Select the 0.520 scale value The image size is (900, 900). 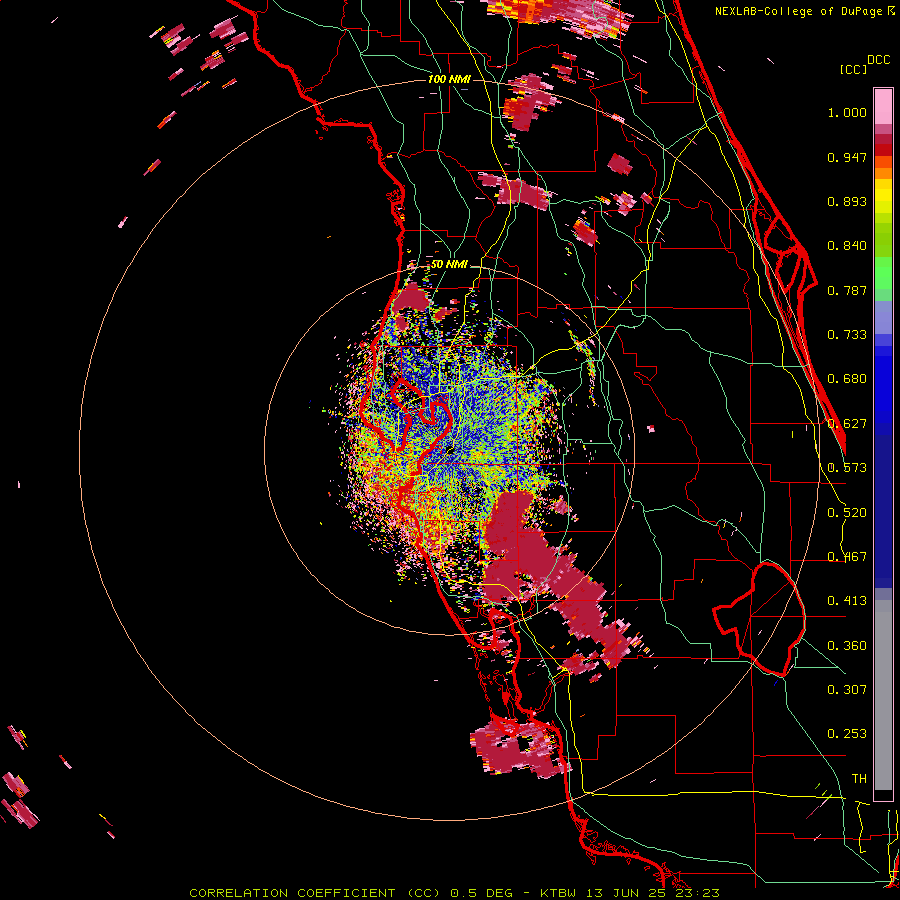(847, 513)
